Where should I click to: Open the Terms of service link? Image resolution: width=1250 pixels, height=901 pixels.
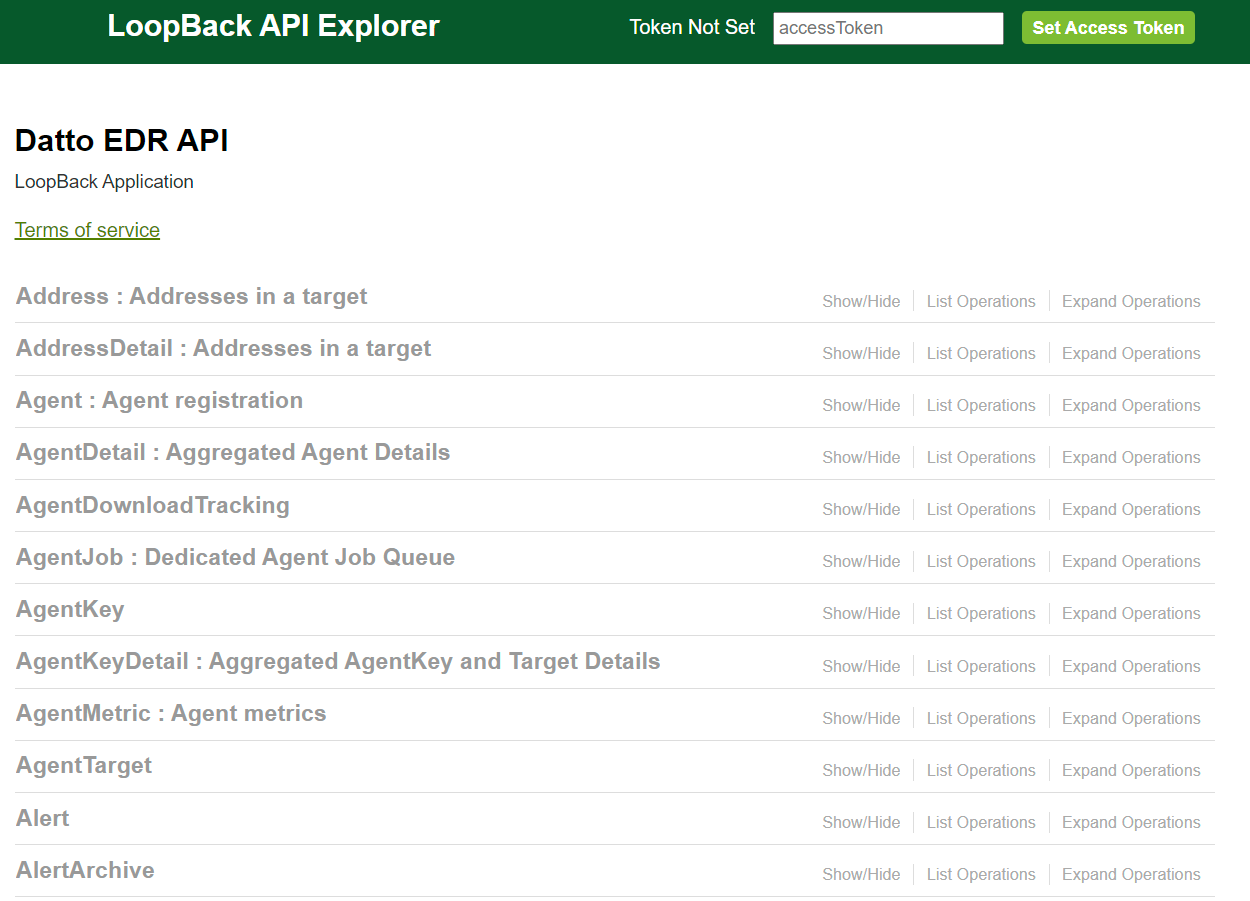pyautogui.click(x=87, y=230)
